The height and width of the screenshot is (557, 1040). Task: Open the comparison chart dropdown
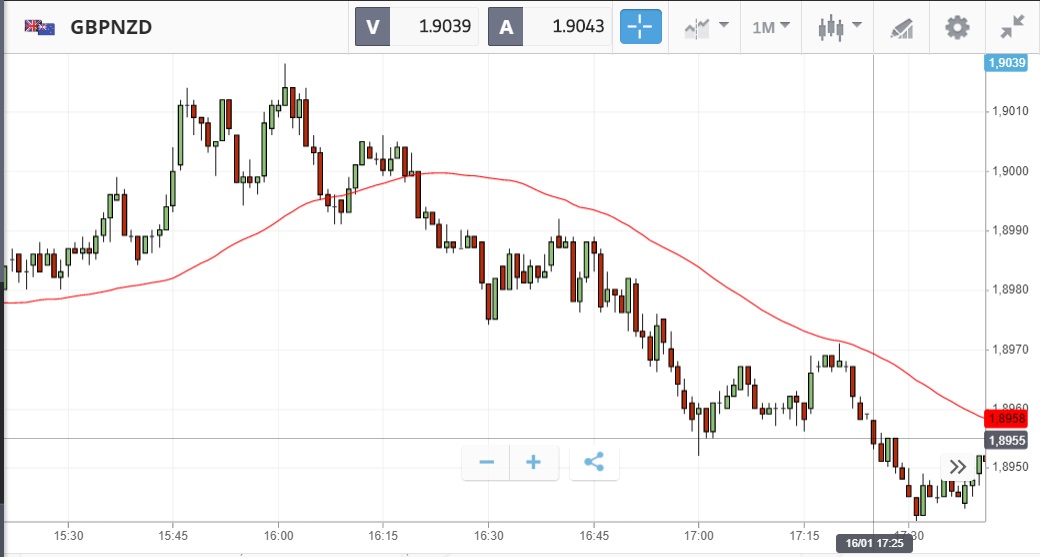(x=706, y=27)
